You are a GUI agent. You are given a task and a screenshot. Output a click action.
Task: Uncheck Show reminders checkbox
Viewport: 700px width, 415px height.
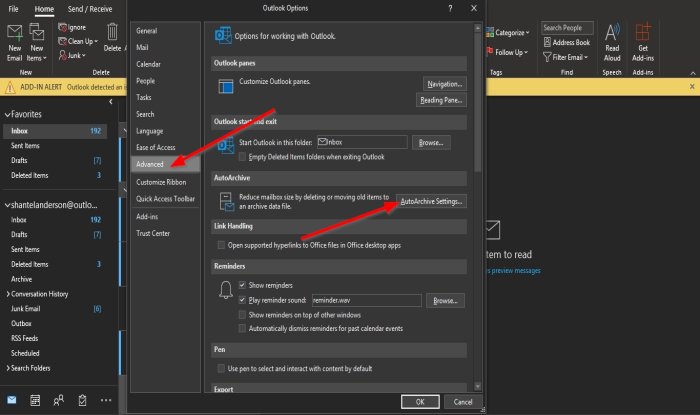(242, 285)
